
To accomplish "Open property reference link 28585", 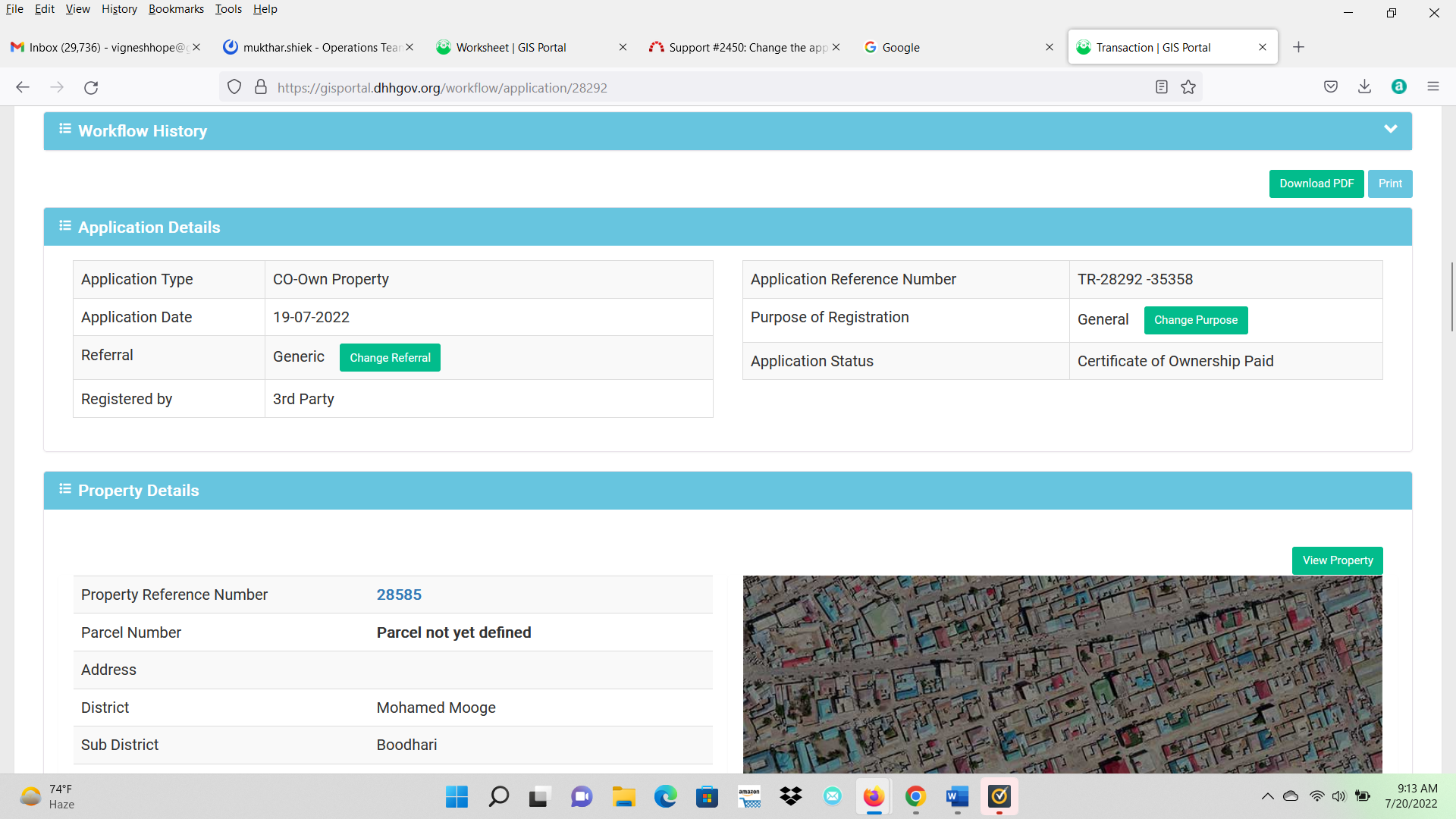I will [x=399, y=595].
